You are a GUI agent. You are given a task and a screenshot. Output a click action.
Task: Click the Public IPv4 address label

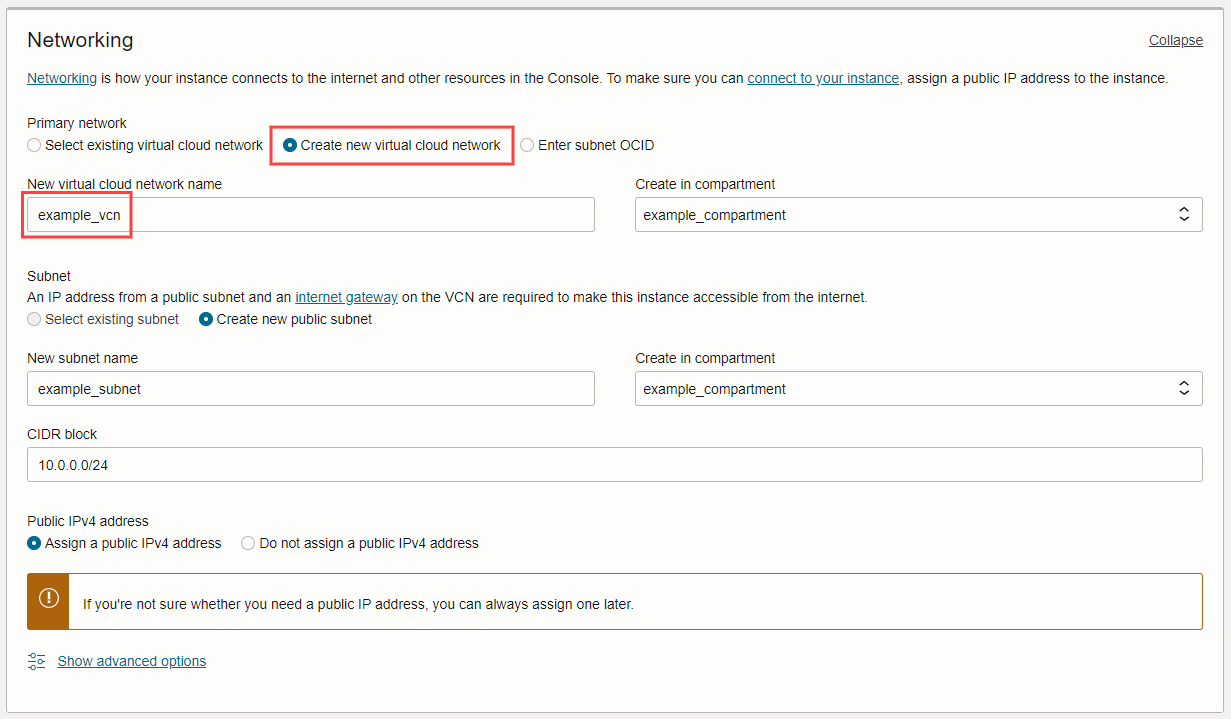pyautogui.click(x=88, y=521)
